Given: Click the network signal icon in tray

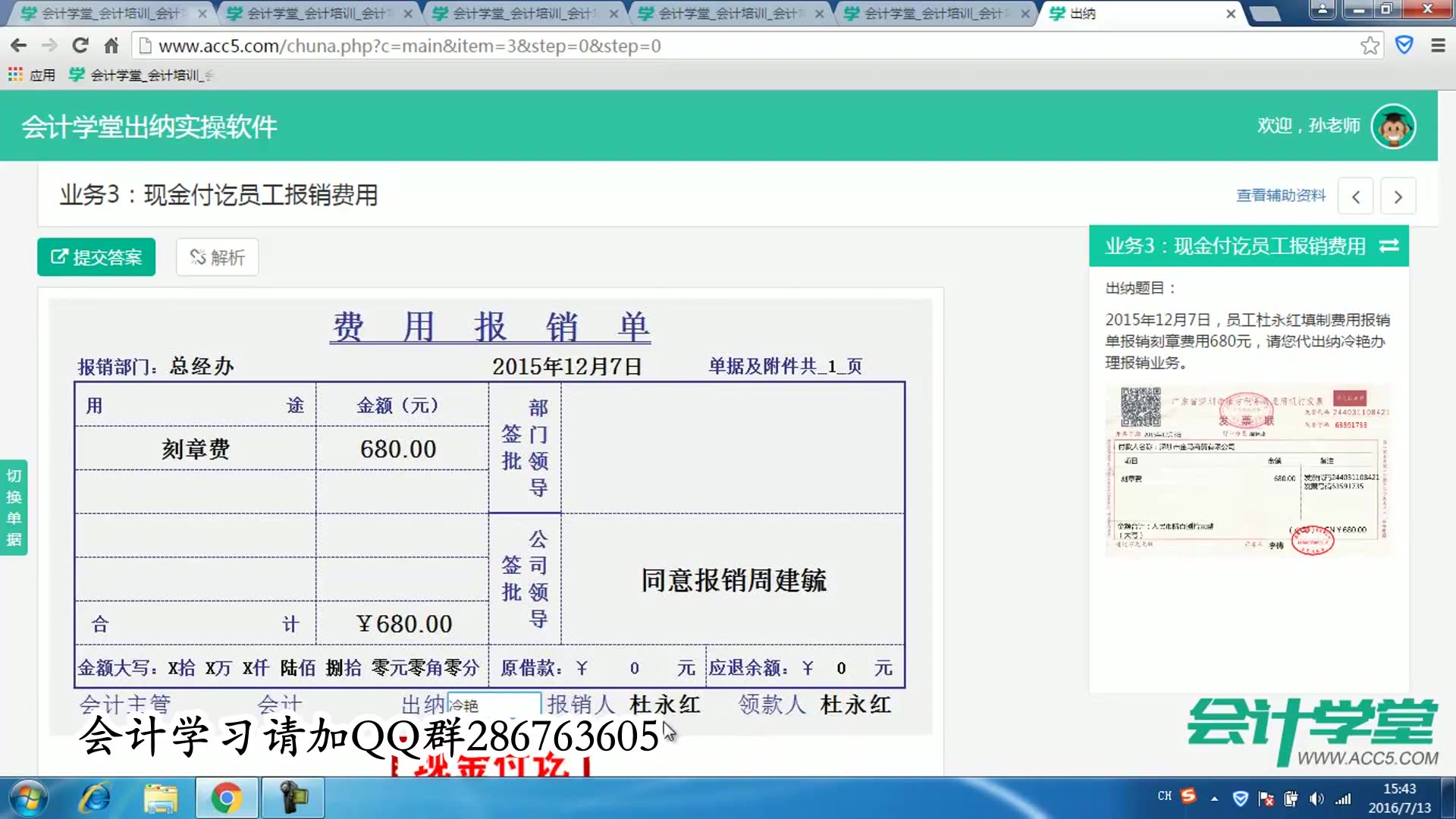Looking at the screenshot, I should [x=1343, y=798].
